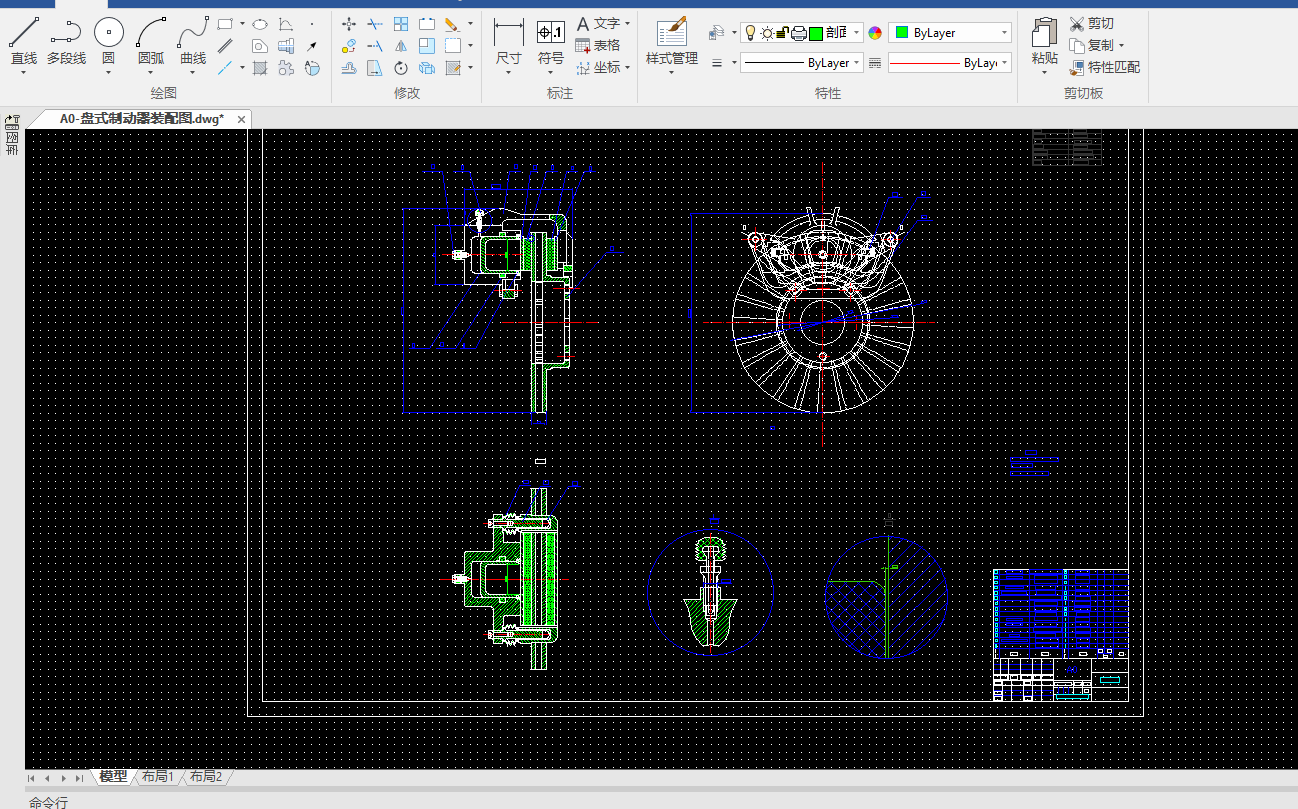Use the Rotate tool
The height and width of the screenshot is (809, 1298).
401,68
